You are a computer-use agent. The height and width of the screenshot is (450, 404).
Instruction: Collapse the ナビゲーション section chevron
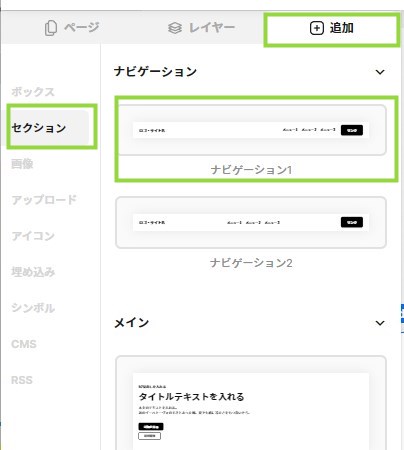tap(380, 72)
